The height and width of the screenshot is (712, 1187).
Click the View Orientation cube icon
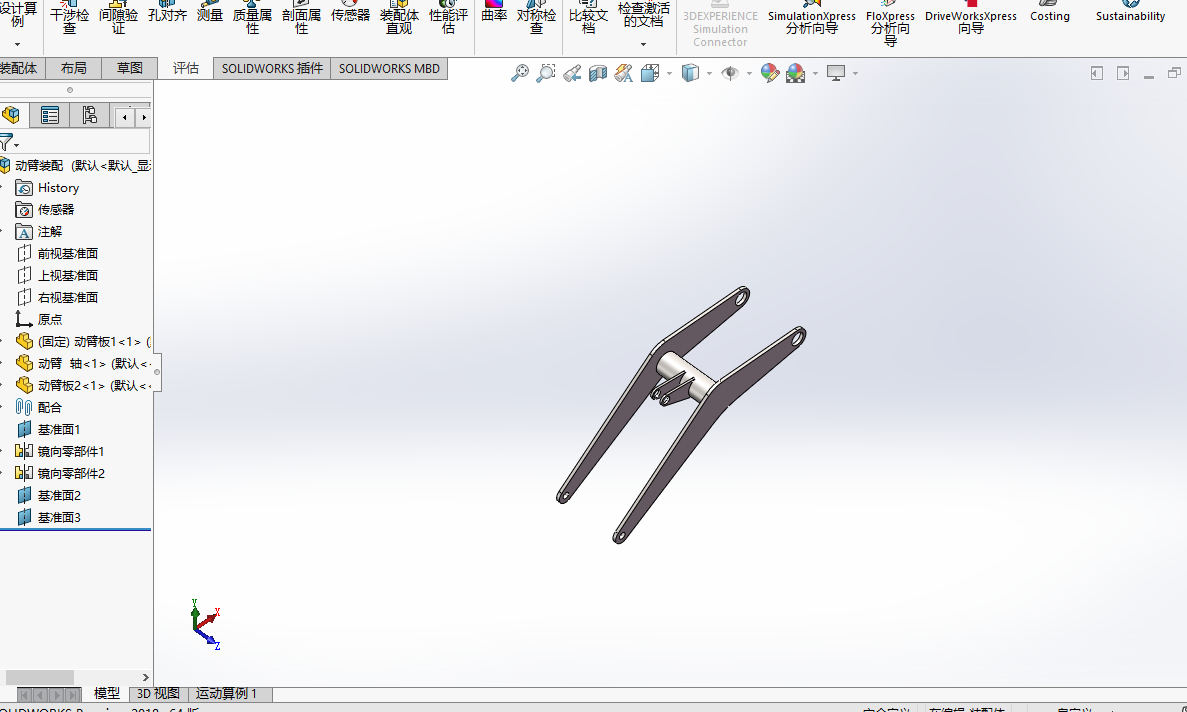(650, 73)
